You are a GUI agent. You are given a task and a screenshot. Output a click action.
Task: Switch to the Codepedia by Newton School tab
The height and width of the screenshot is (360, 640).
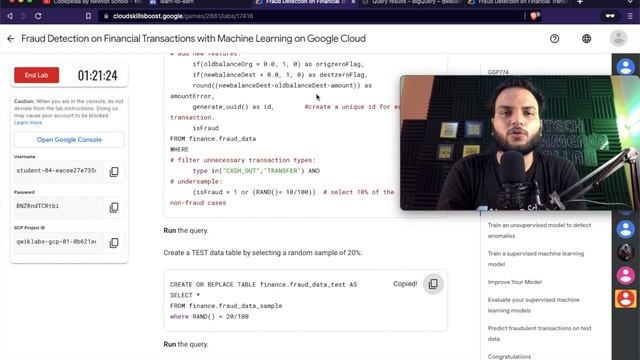tap(93, 2)
